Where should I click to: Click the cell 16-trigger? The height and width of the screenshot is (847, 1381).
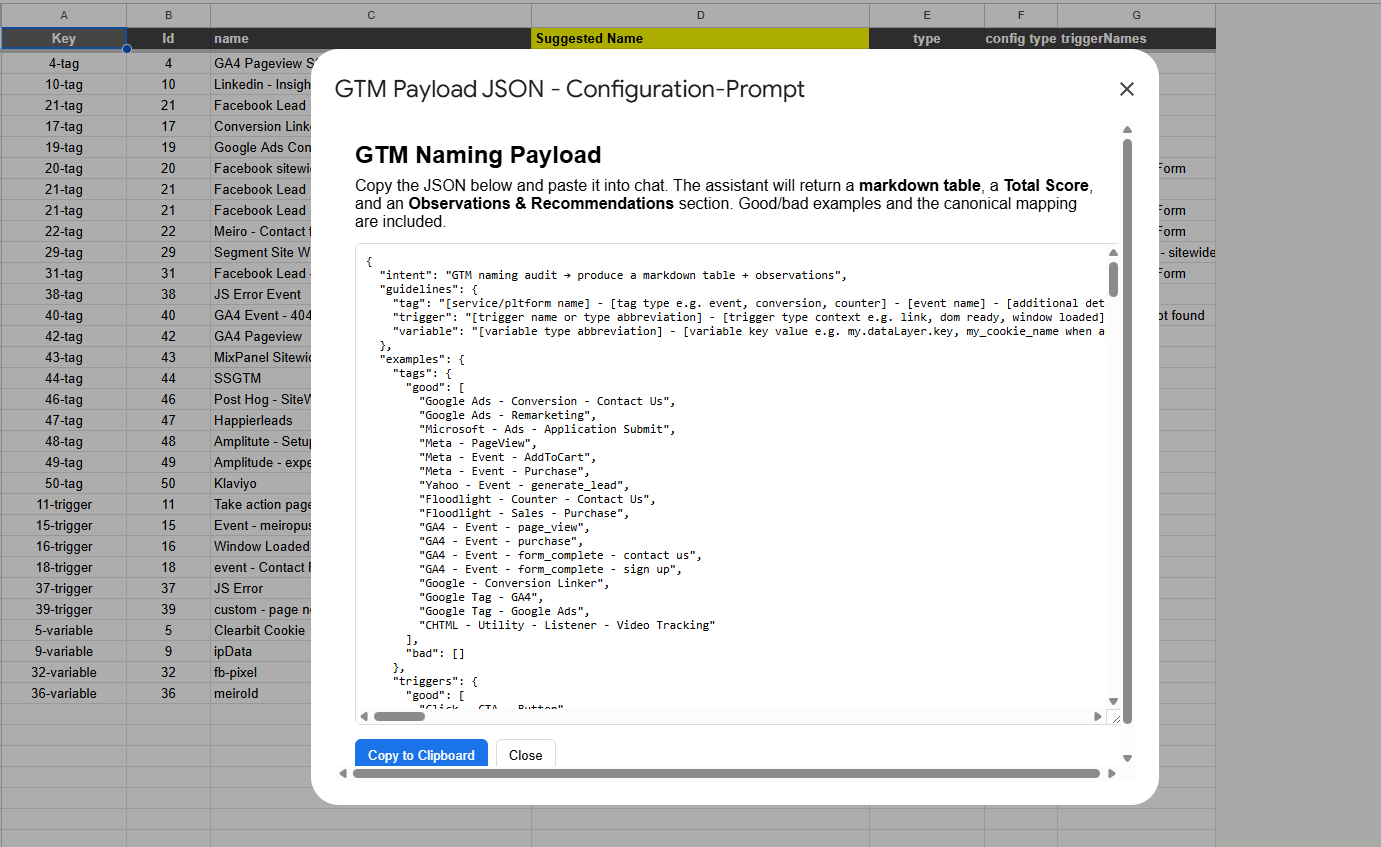64,546
